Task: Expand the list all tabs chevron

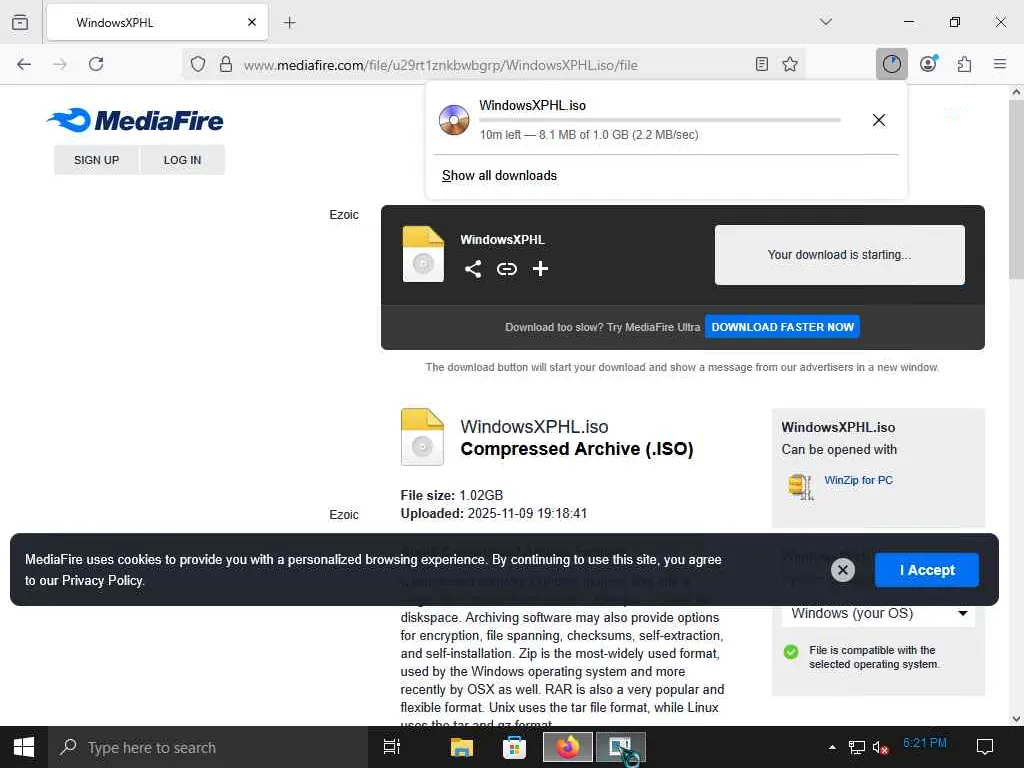Action: coord(825,22)
